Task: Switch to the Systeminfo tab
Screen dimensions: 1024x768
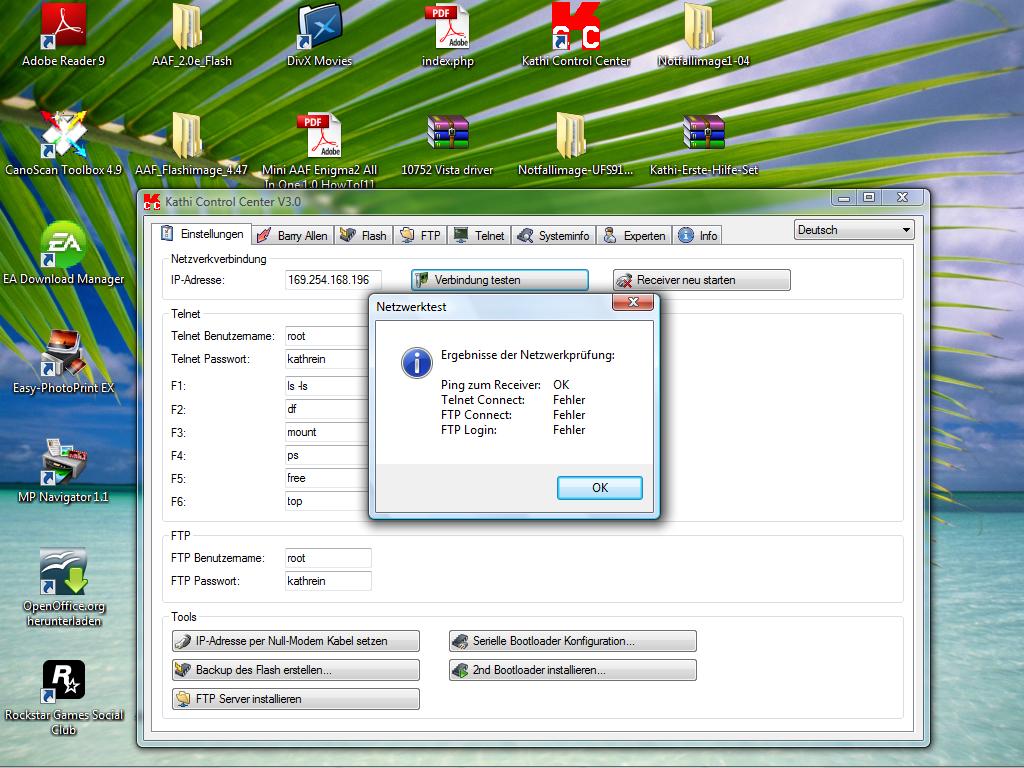Action: pyautogui.click(x=555, y=236)
